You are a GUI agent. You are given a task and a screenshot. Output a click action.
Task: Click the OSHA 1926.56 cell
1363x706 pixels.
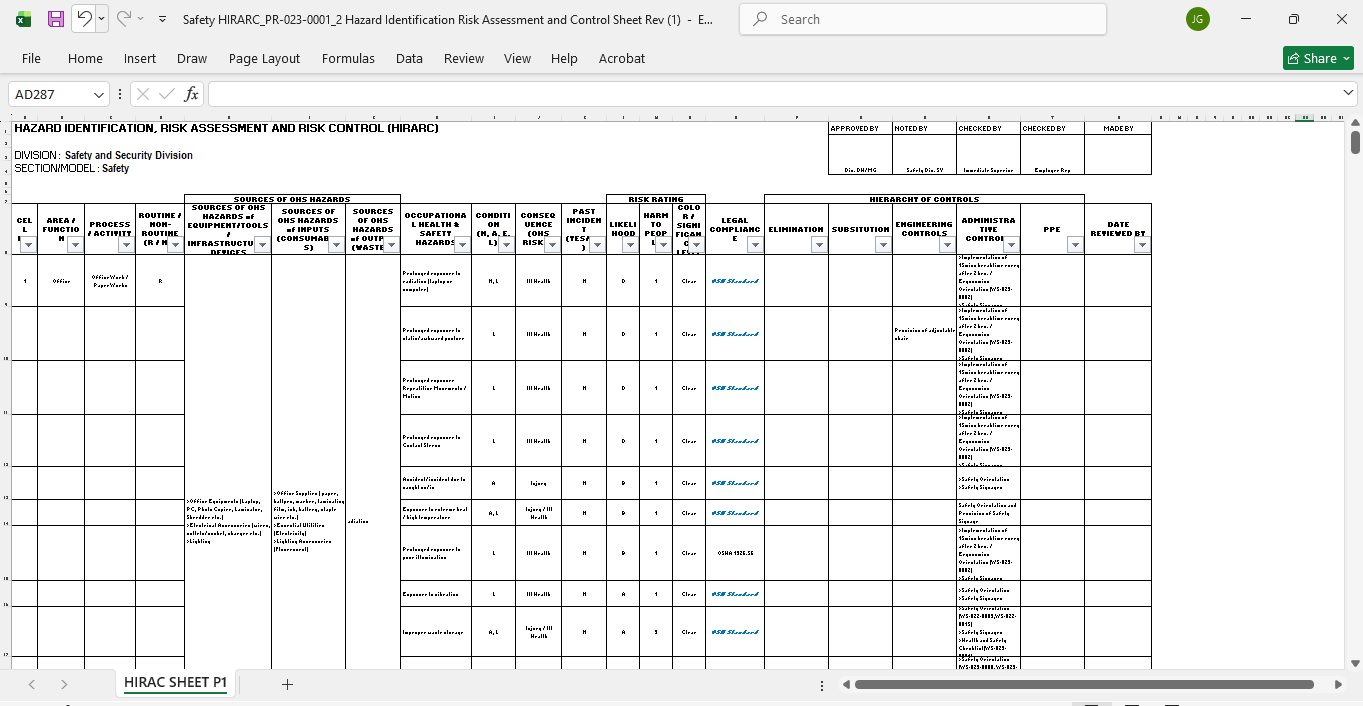click(735, 553)
